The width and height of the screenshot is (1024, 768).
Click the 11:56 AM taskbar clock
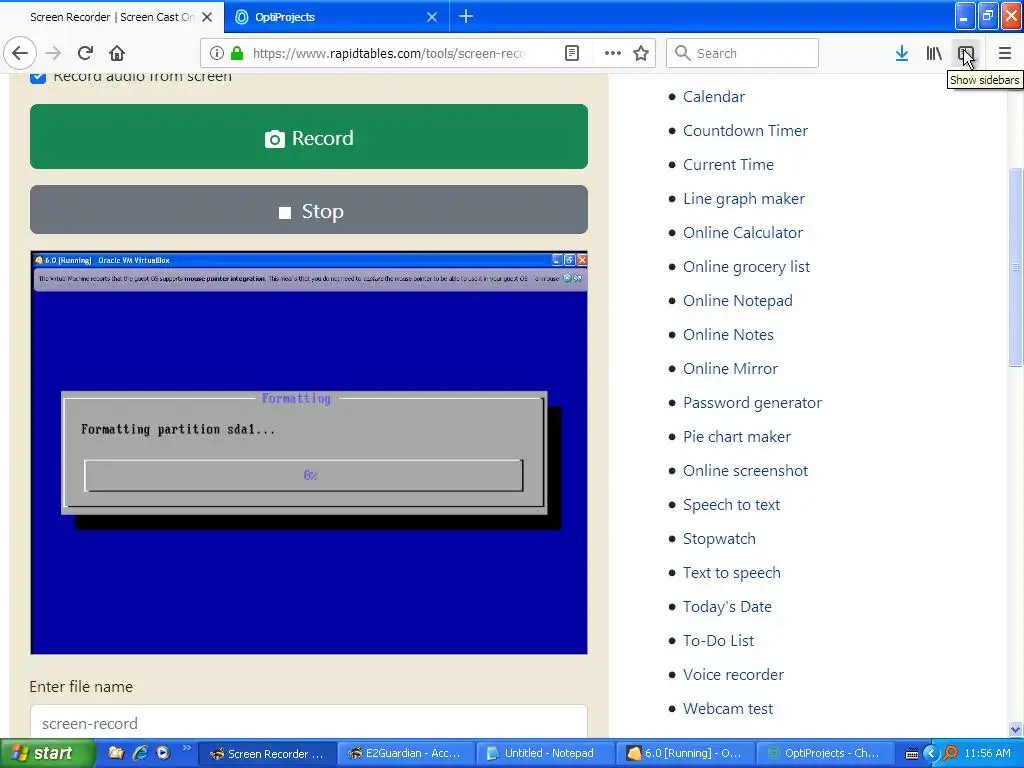[987, 753]
